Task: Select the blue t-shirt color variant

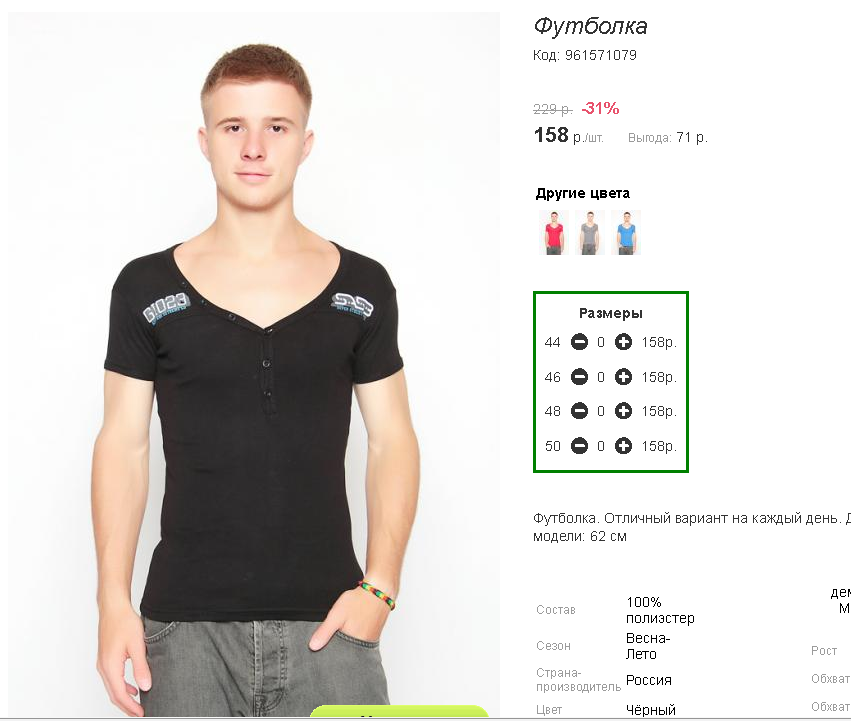Action: (x=626, y=232)
